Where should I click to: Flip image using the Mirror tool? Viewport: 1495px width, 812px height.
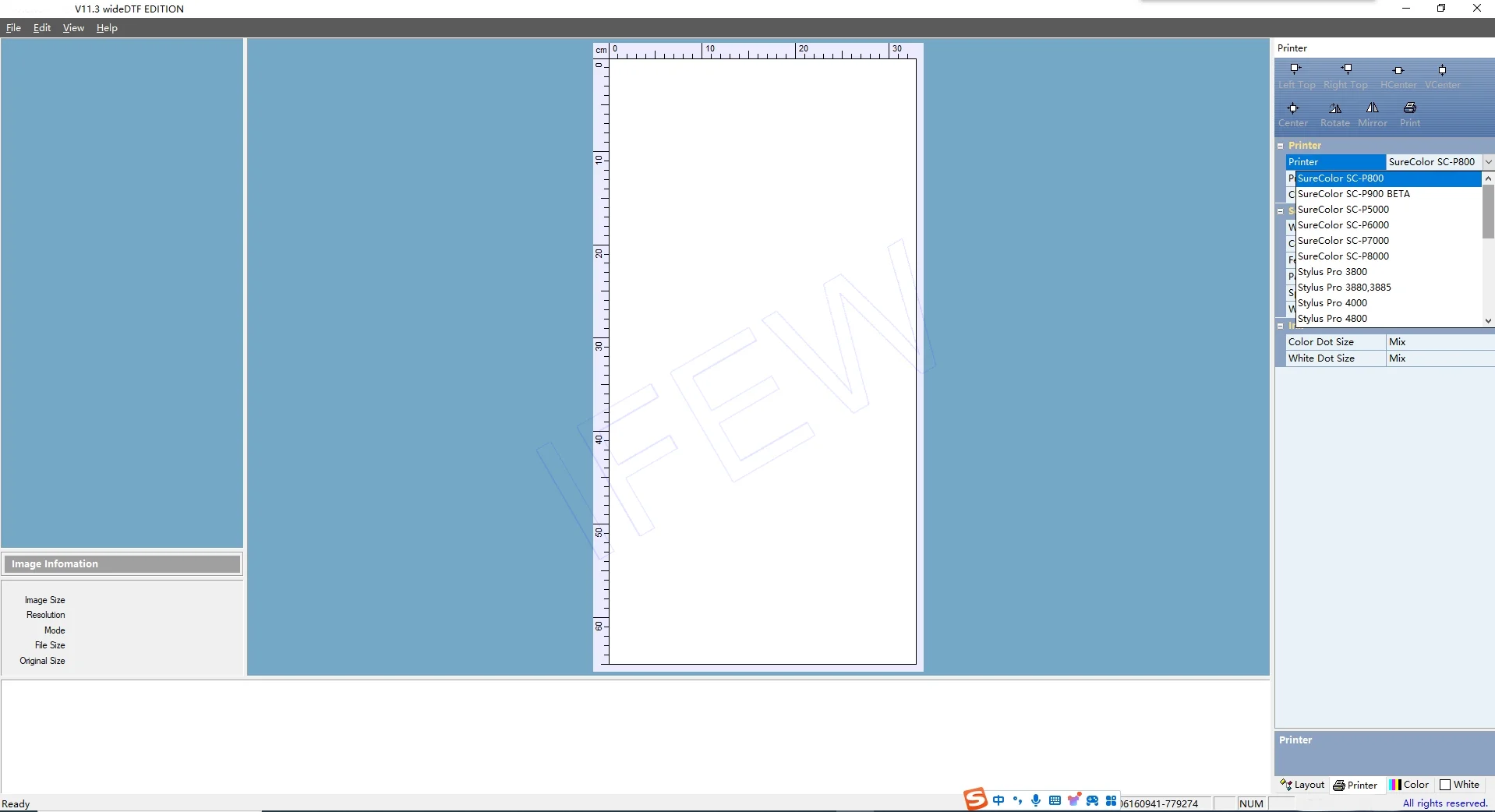pyautogui.click(x=1373, y=114)
